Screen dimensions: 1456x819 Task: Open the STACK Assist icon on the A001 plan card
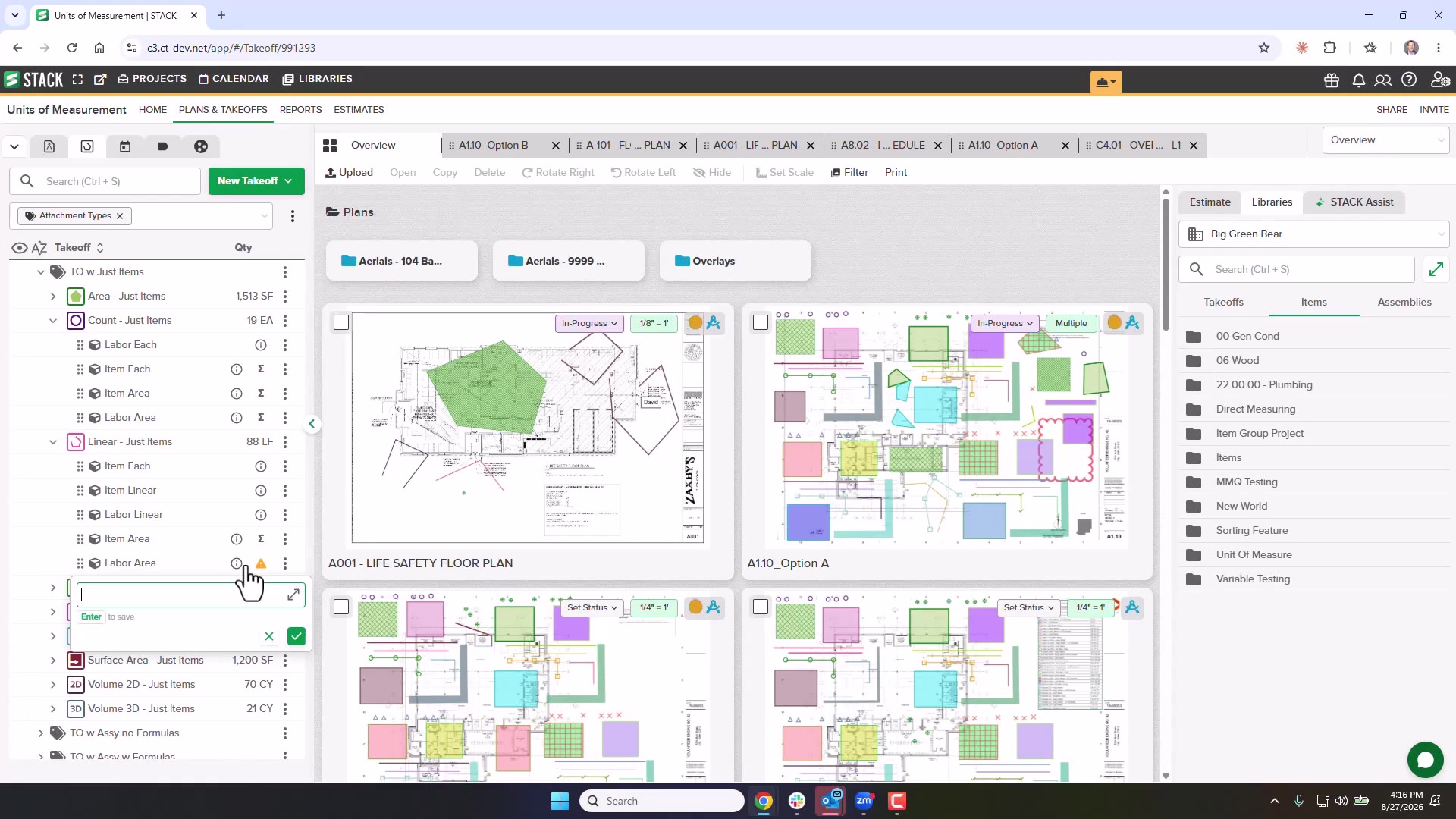714,323
